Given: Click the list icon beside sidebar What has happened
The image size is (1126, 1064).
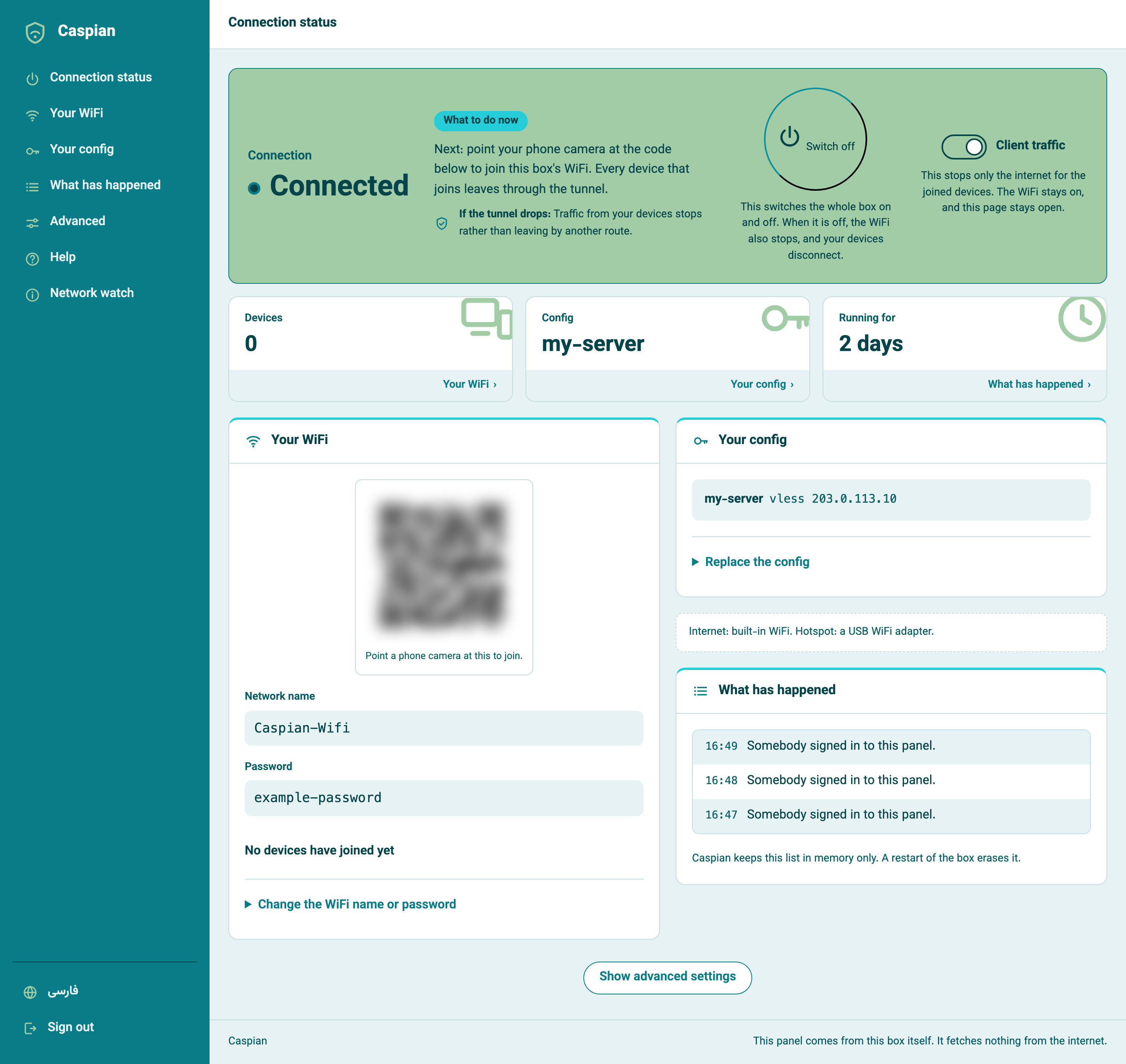Looking at the screenshot, I should tap(32, 187).
